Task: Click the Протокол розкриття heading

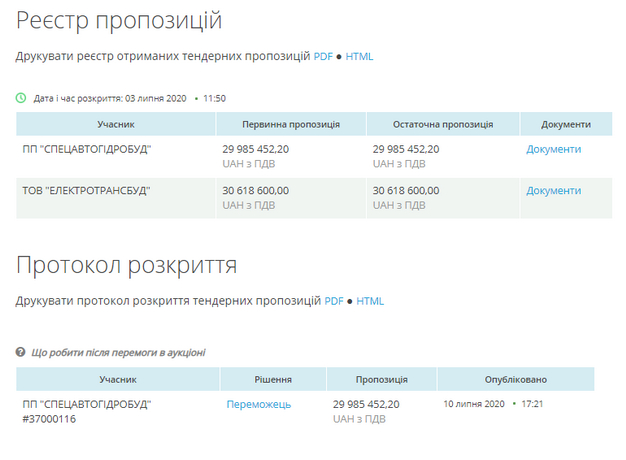Action: (126, 265)
